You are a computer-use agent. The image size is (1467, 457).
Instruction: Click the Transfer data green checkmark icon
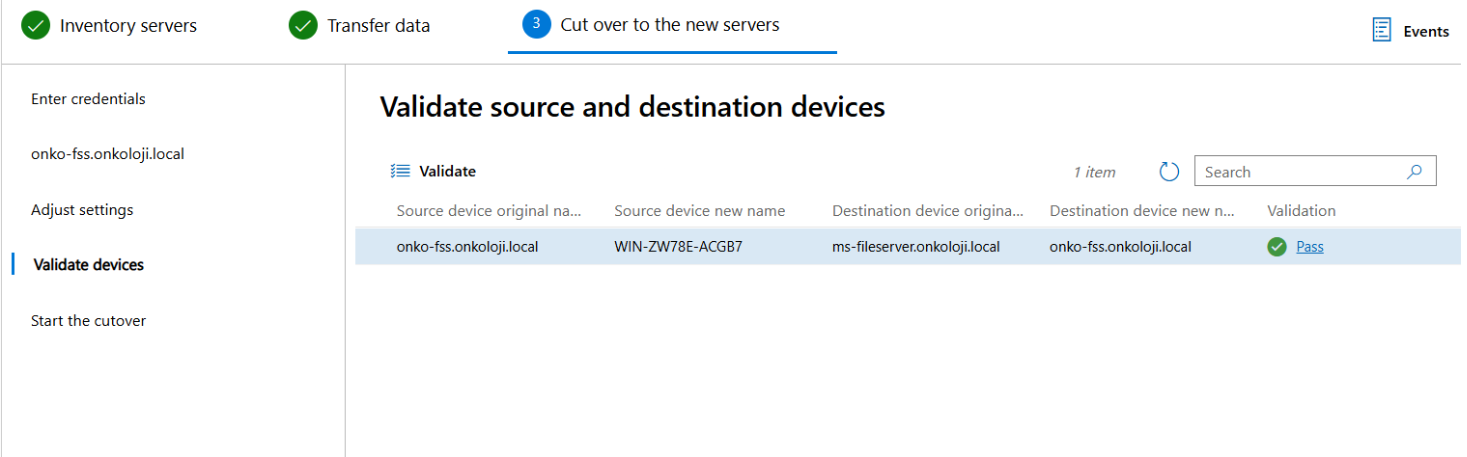303,26
